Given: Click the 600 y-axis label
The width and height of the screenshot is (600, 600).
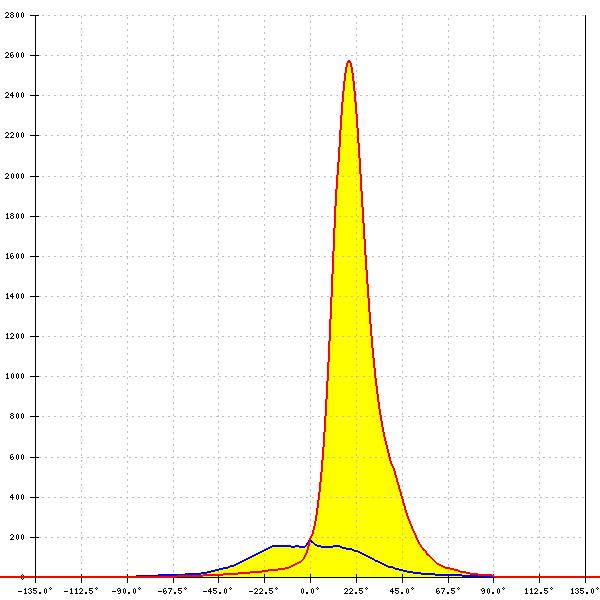Looking at the screenshot, I should pos(17,457).
